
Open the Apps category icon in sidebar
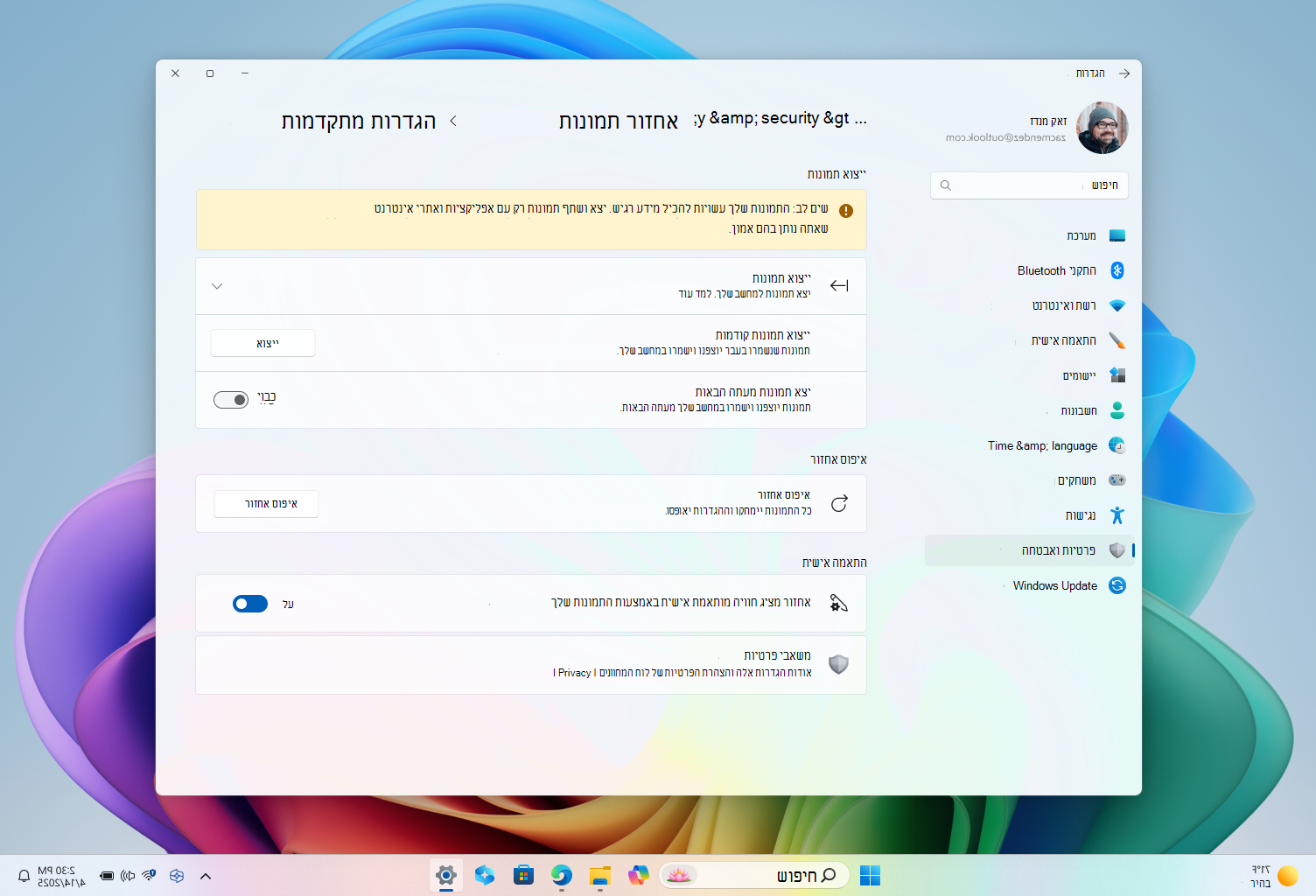pos(1117,375)
